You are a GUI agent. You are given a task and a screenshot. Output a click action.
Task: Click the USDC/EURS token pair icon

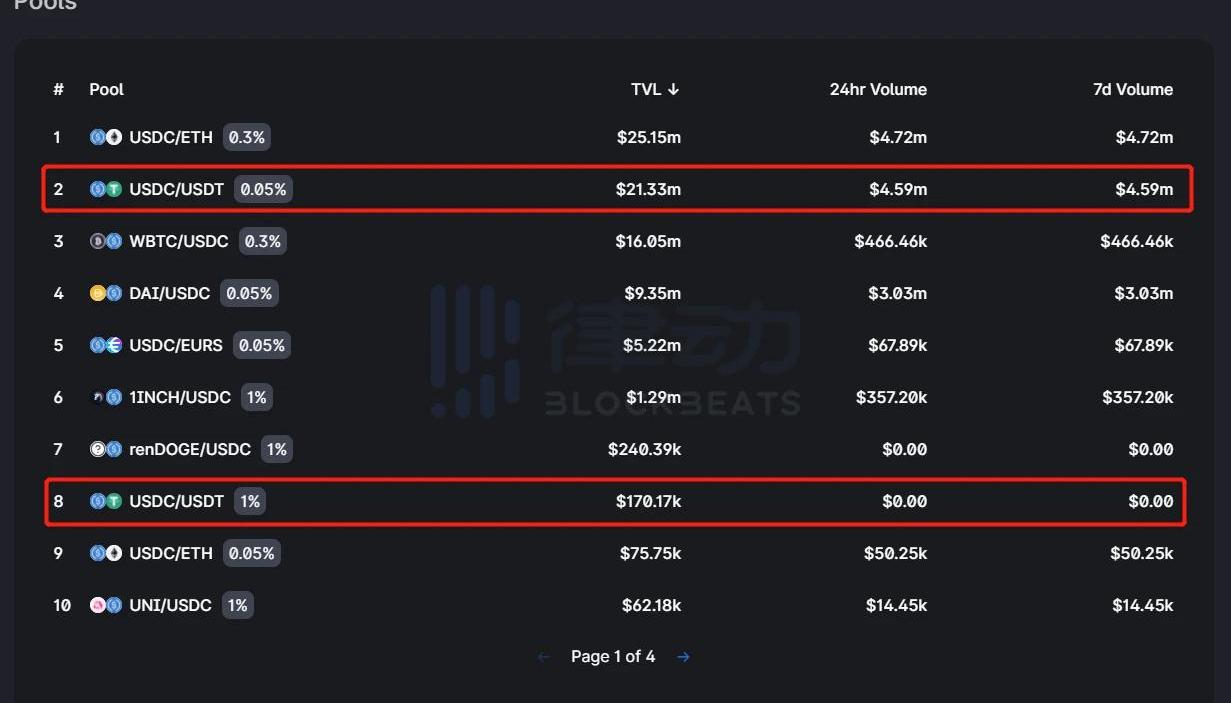(105, 345)
